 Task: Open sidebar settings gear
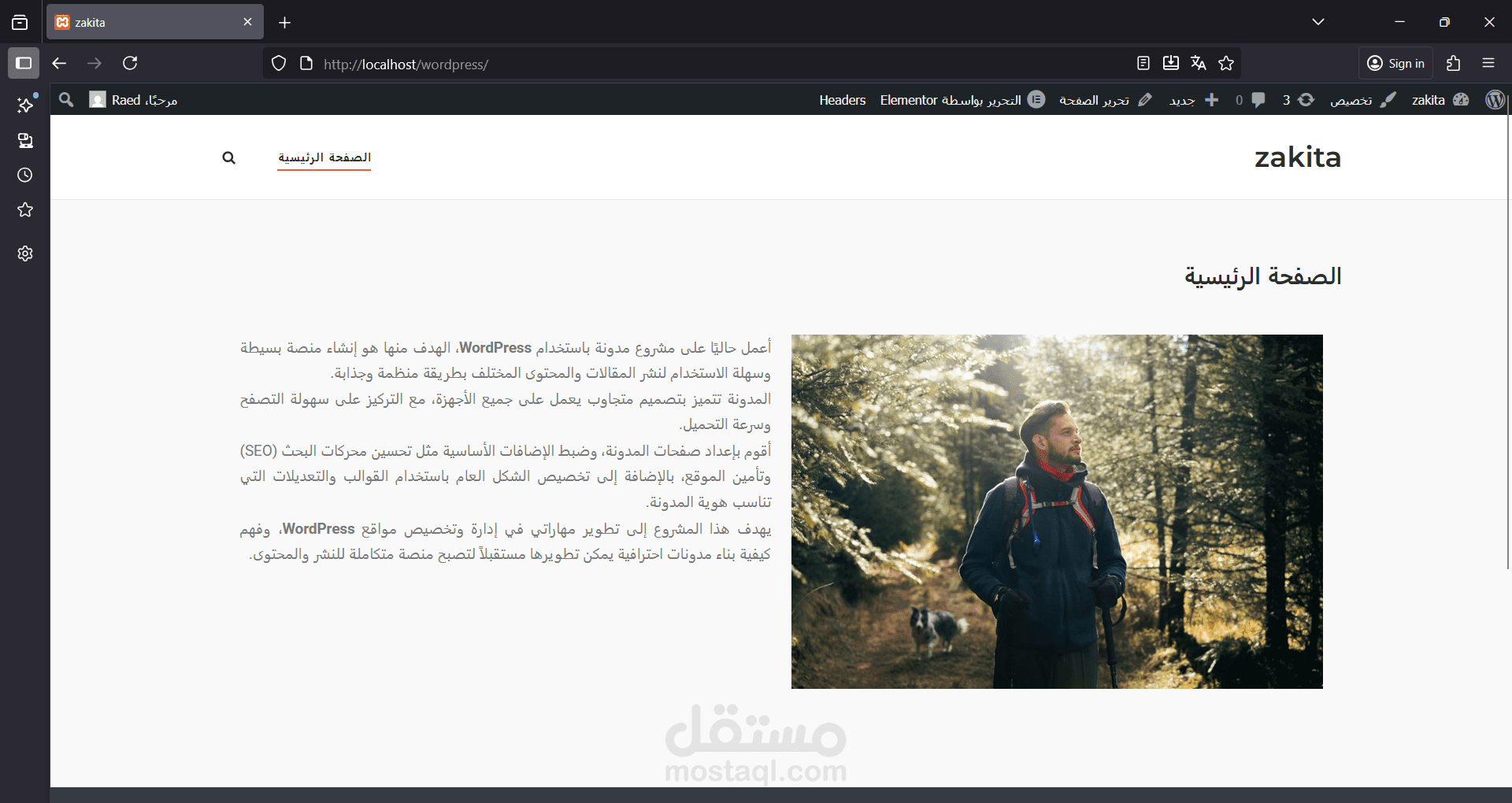click(x=25, y=253)
